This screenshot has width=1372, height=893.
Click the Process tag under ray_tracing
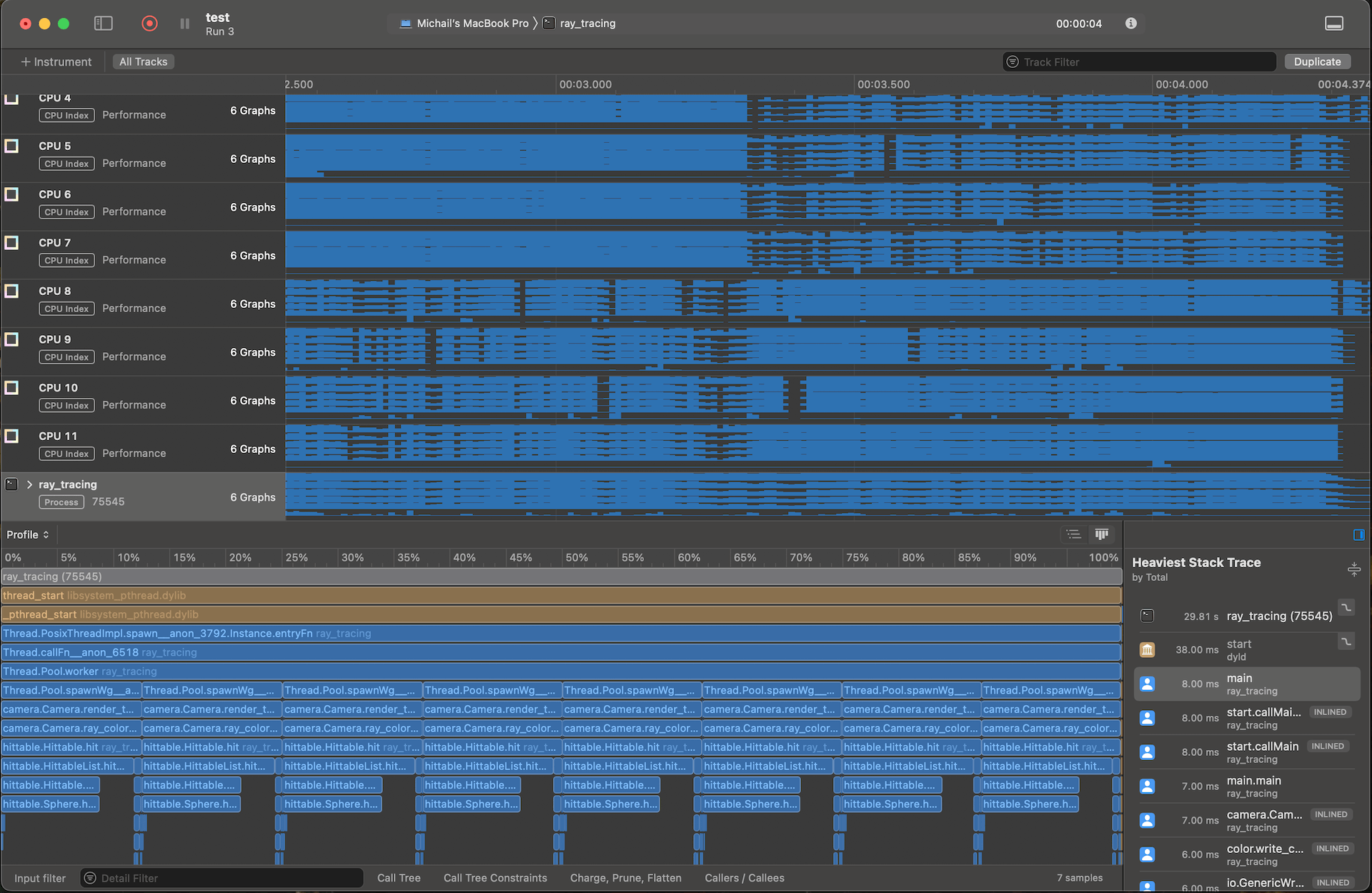click(61, 502)
